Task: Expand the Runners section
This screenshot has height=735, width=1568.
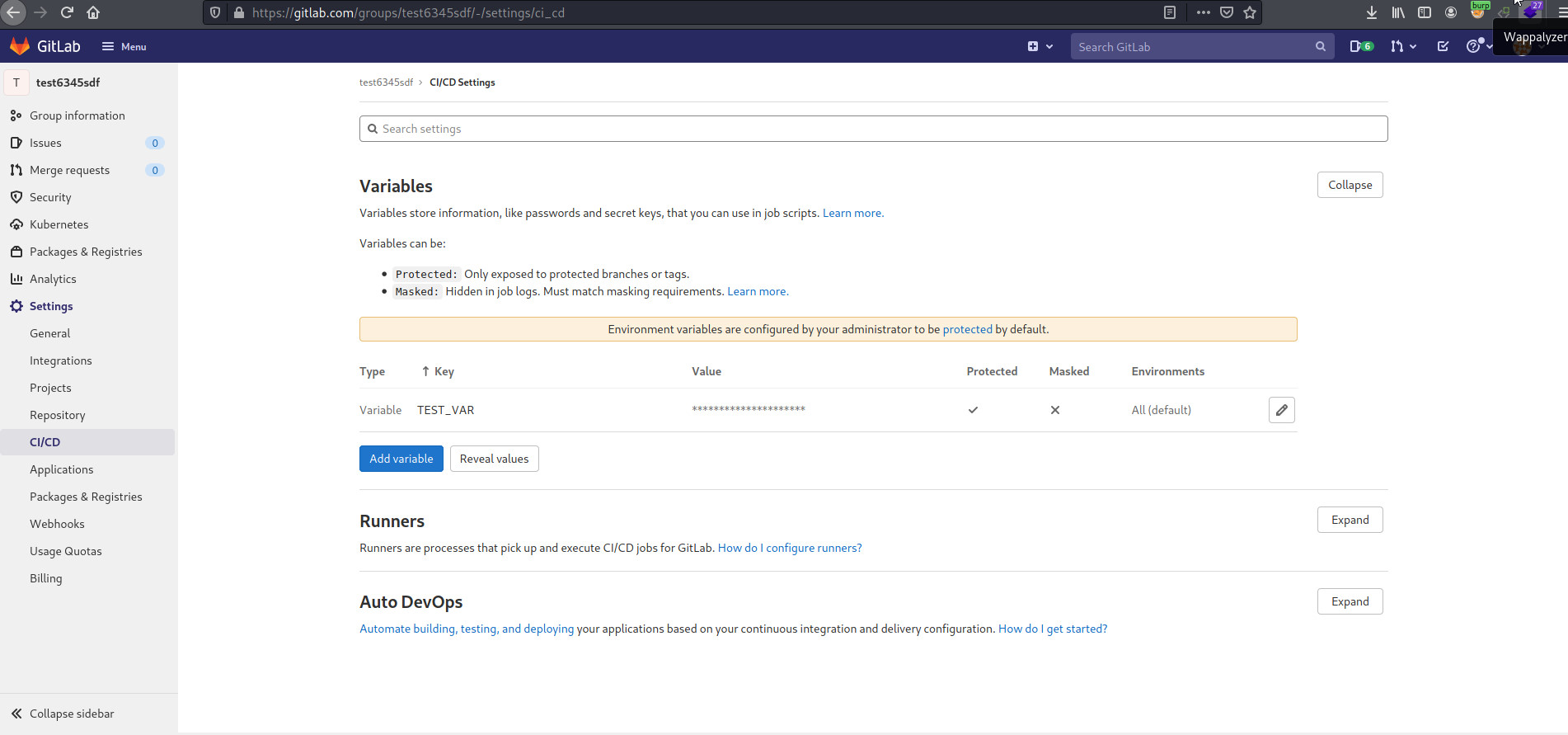Action: point(1350,520)
